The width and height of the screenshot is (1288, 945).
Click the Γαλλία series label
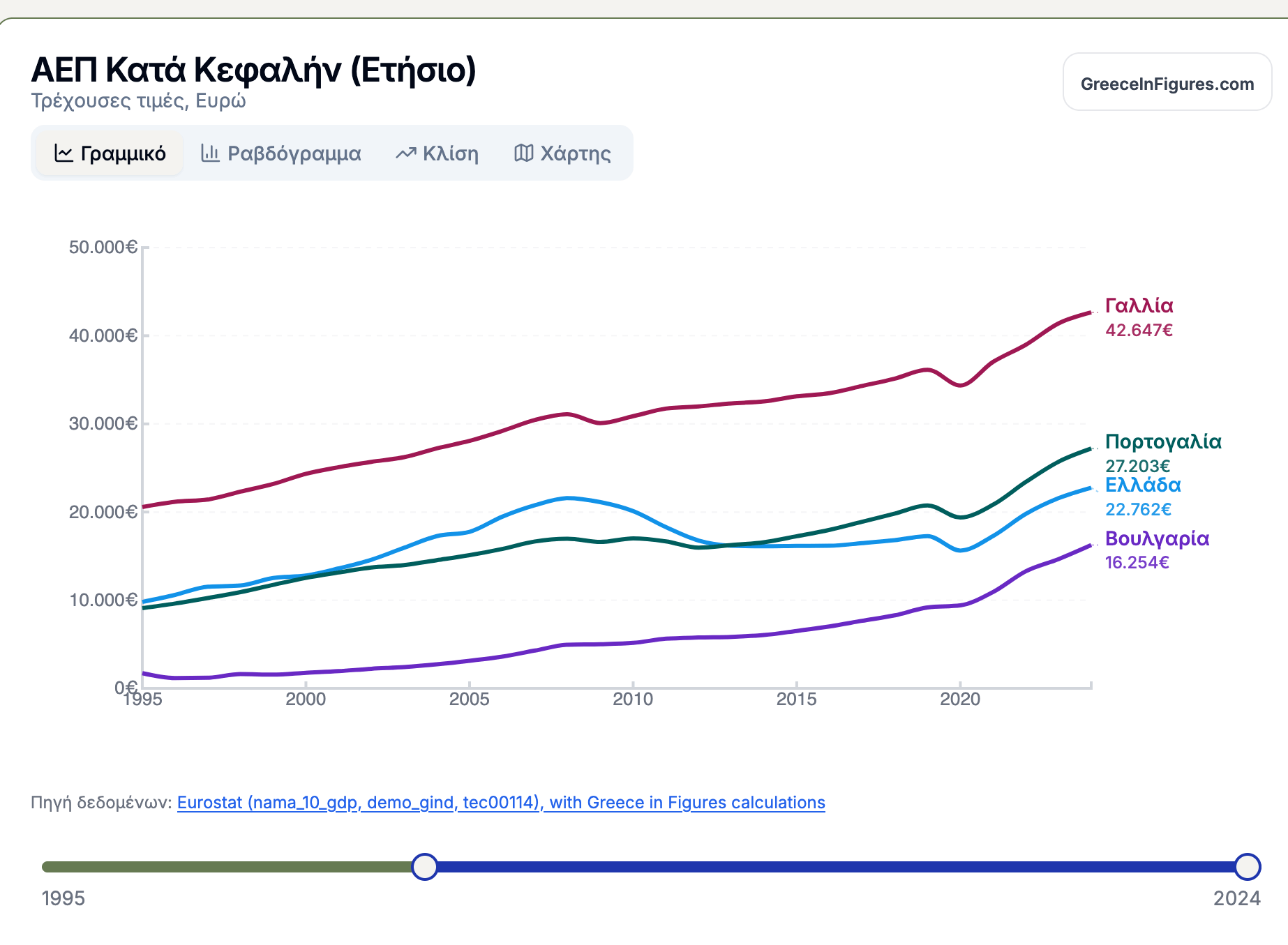[x=1139, y=305]
